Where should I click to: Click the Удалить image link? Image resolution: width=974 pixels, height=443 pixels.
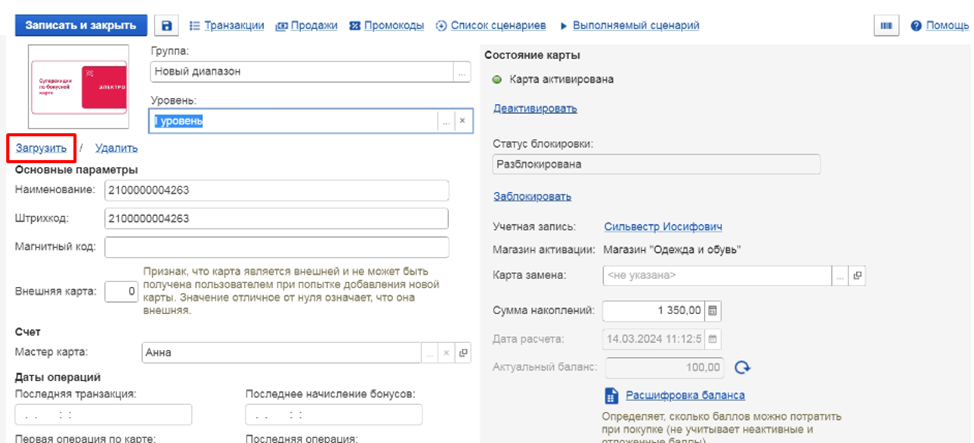116,148
